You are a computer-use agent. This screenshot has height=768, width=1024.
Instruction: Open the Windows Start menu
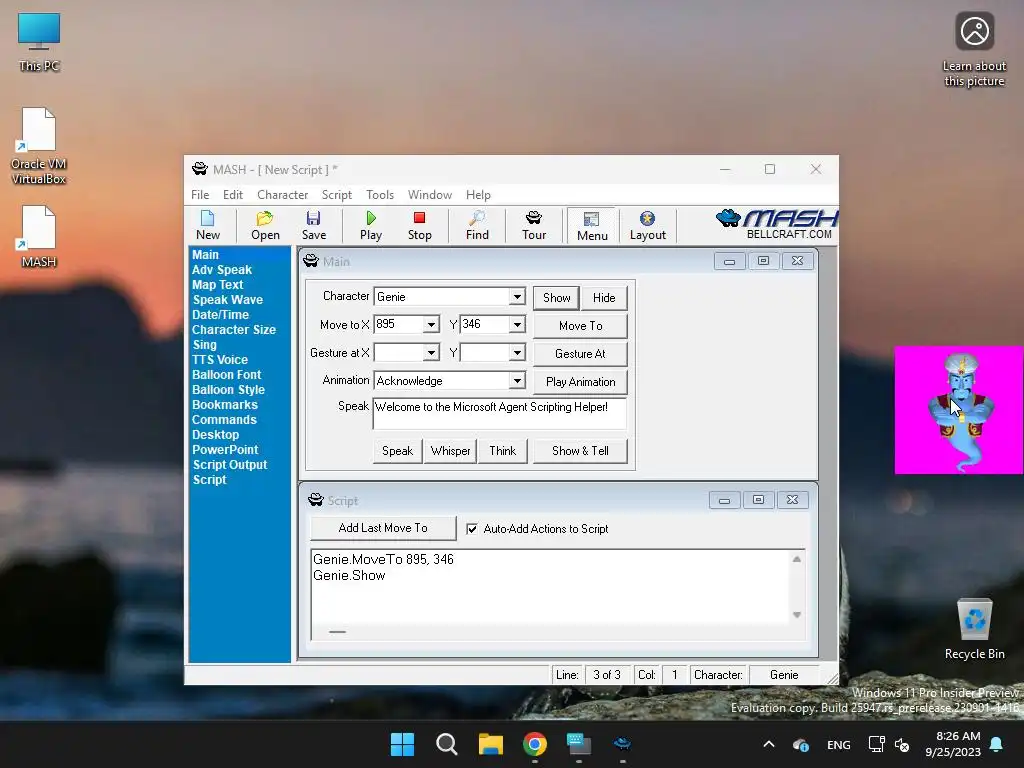pos(402,744)
